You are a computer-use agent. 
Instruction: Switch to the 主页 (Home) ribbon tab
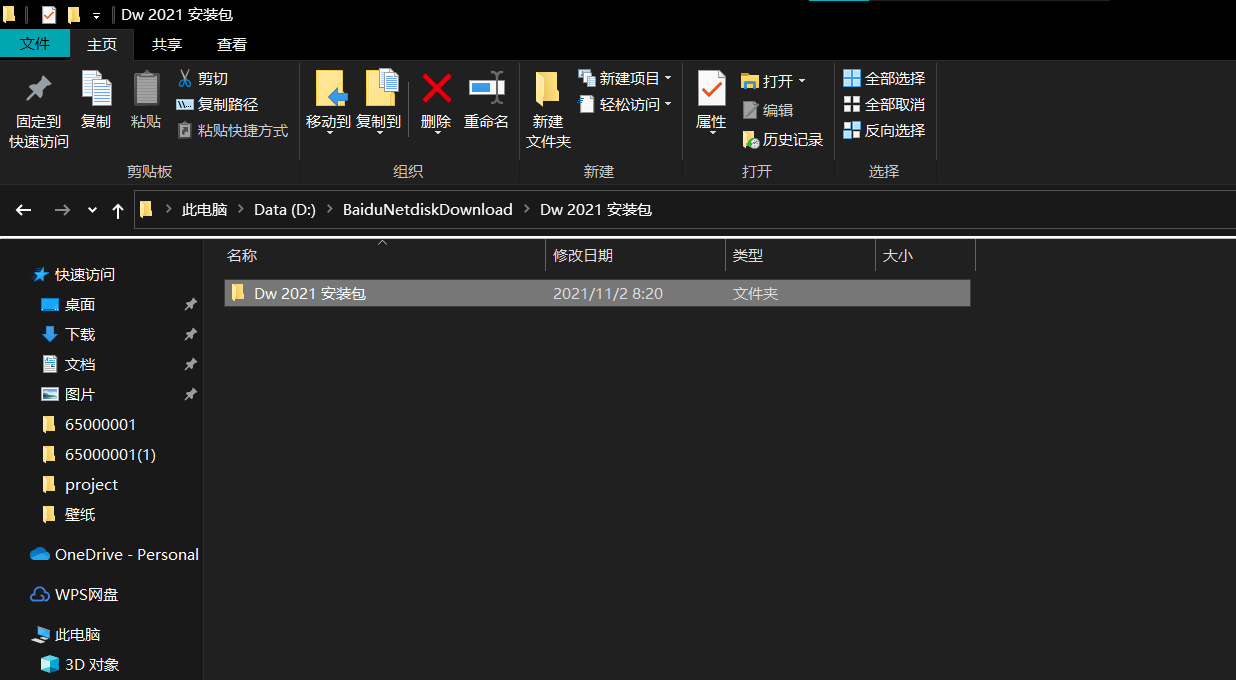102,45
